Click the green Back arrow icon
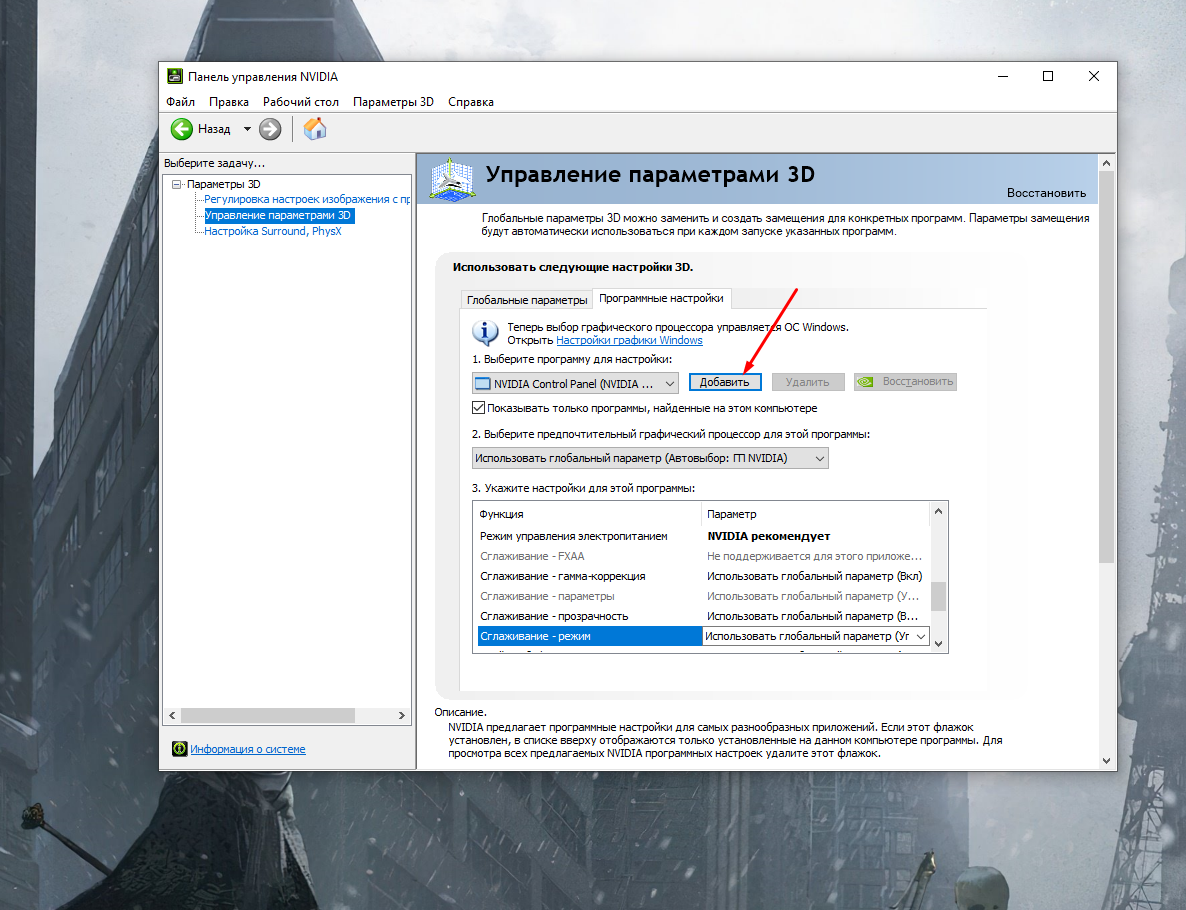The image size is (1186, 910). [x=182, y=129]
